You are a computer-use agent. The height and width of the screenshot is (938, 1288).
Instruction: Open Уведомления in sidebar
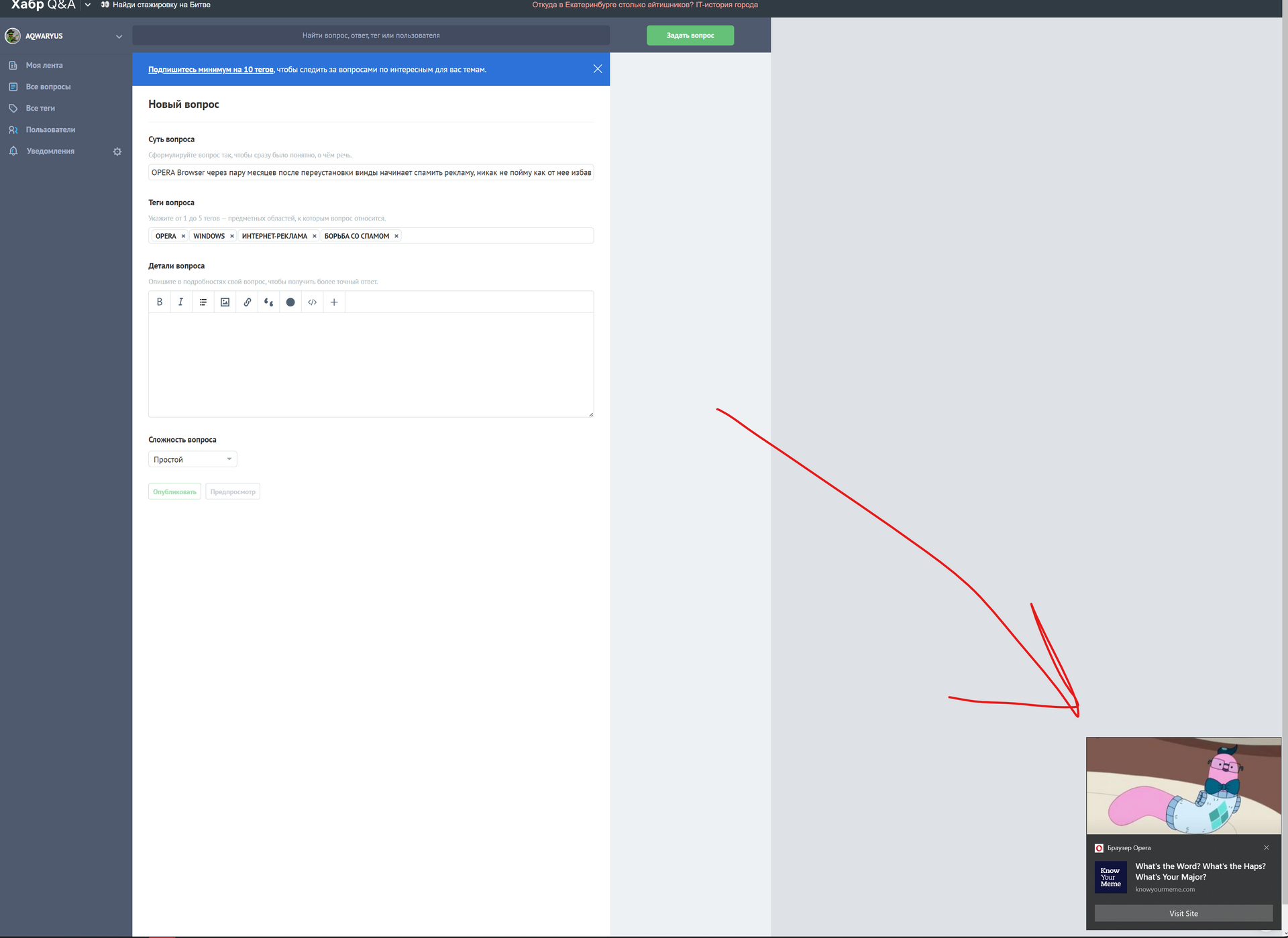50,152
